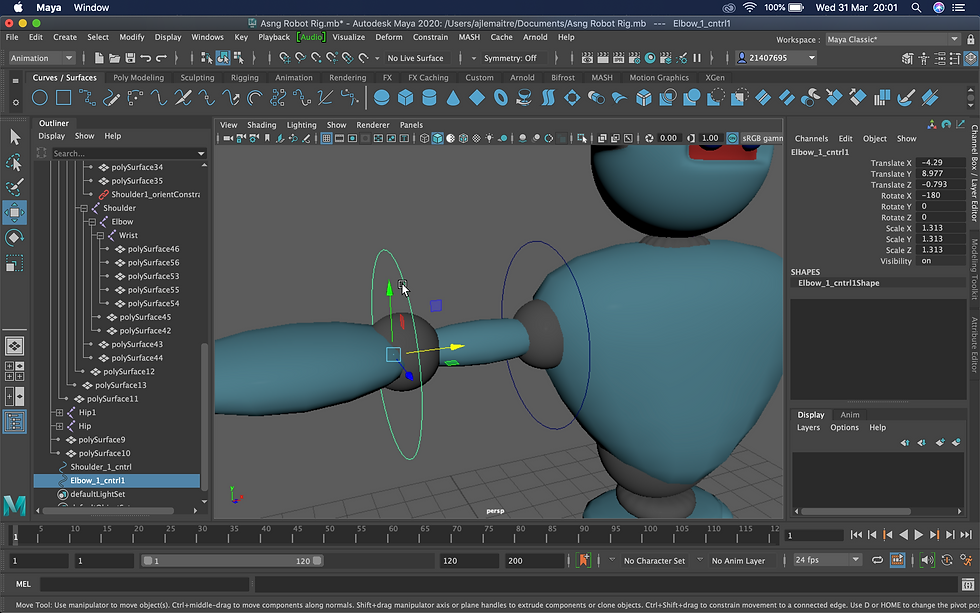Click the Open Scene folder icon
Viewport: 980px width, 613px height.
[x=114, y=58]
